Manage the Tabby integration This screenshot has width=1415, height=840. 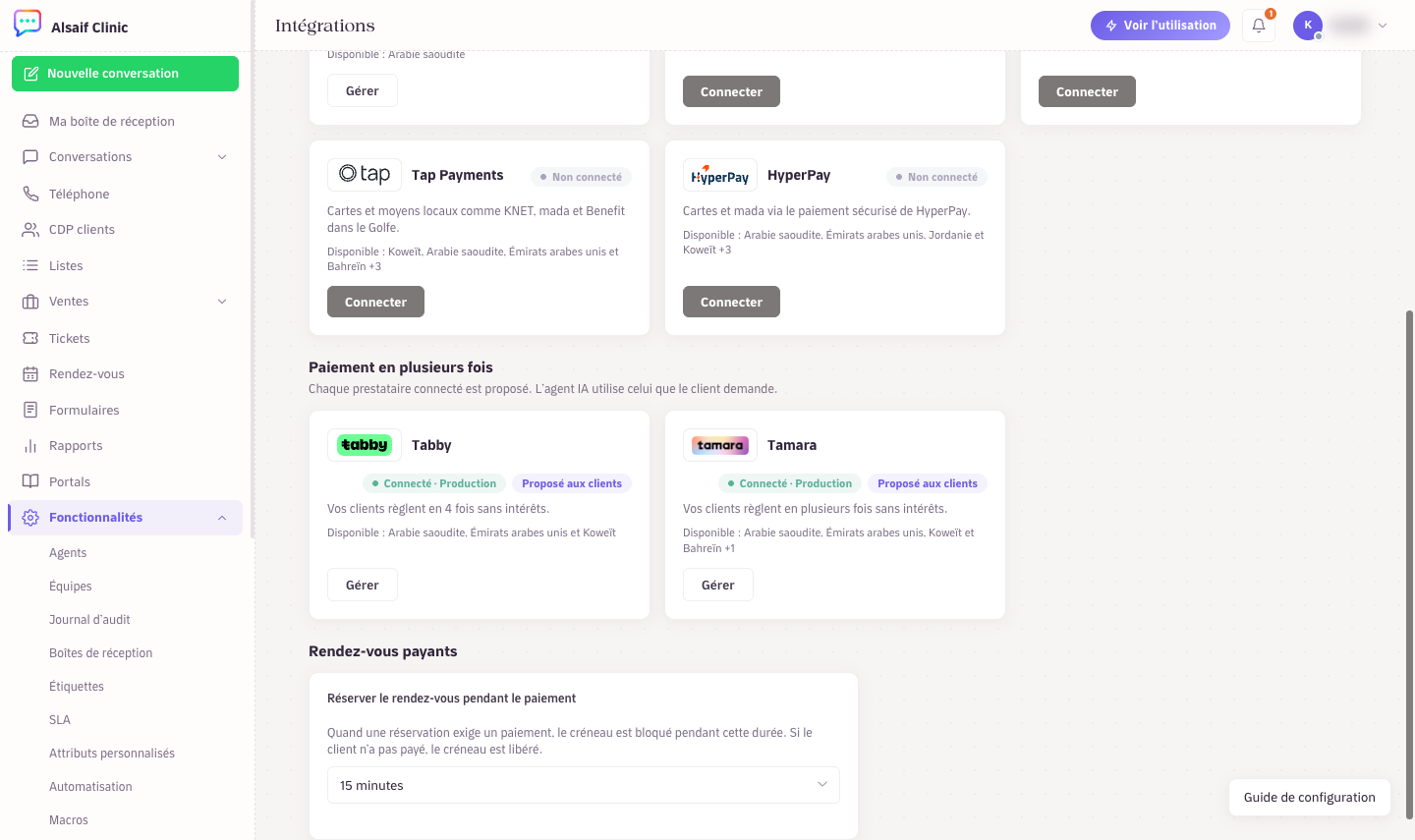tap(363, 585)
